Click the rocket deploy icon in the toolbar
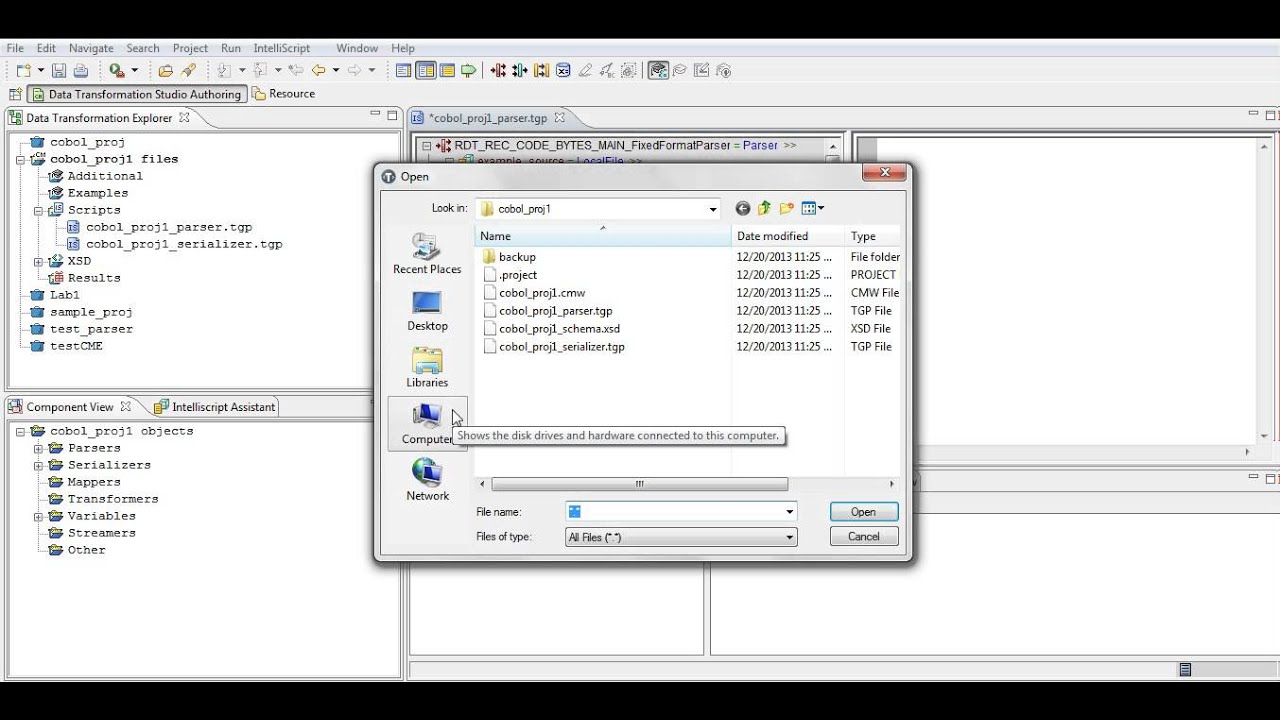The height and width of the screenshot is (720, 1280). [x=188, y=70]
